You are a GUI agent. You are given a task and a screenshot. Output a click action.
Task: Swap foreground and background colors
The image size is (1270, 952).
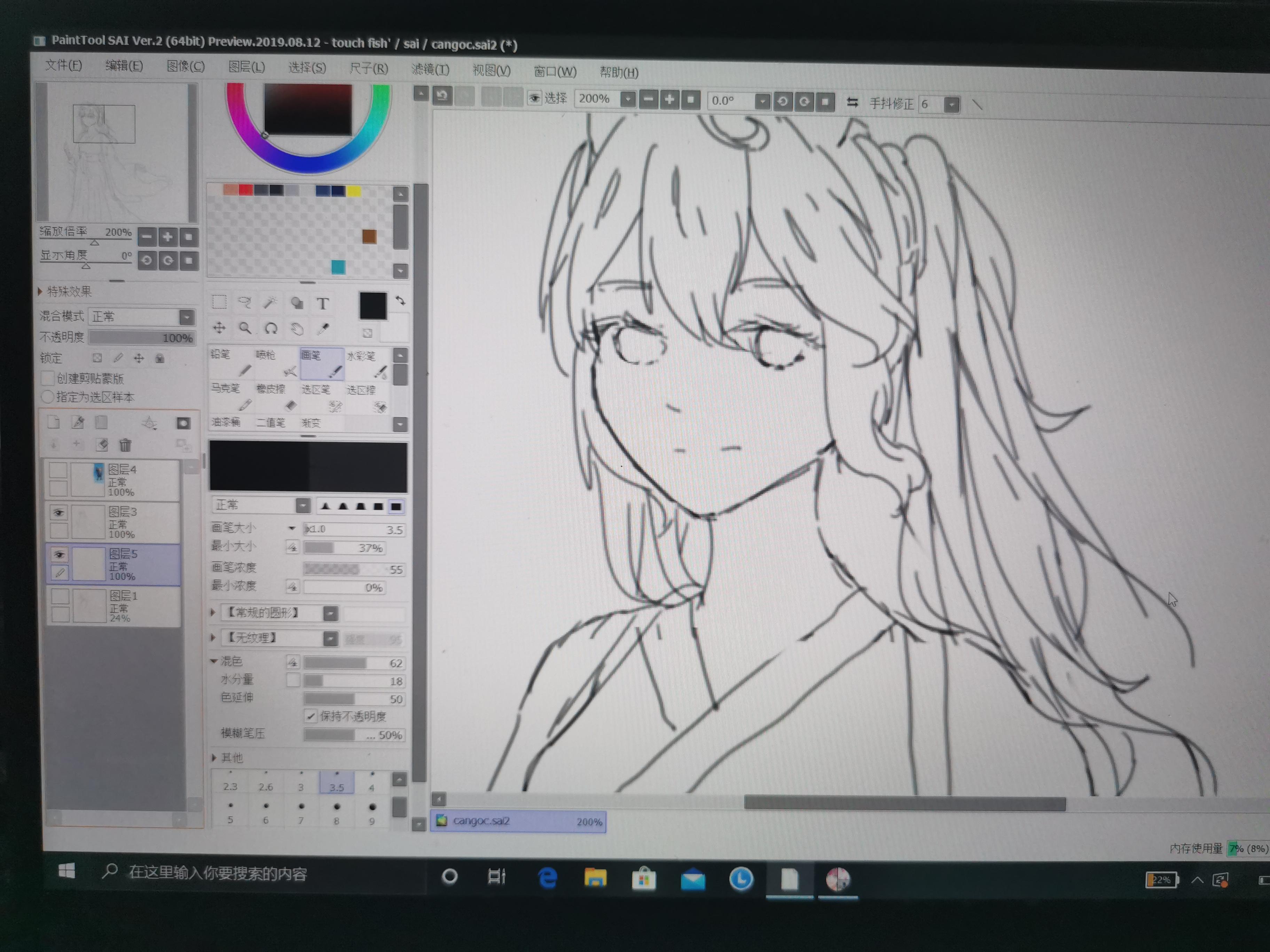pos(400,301)
